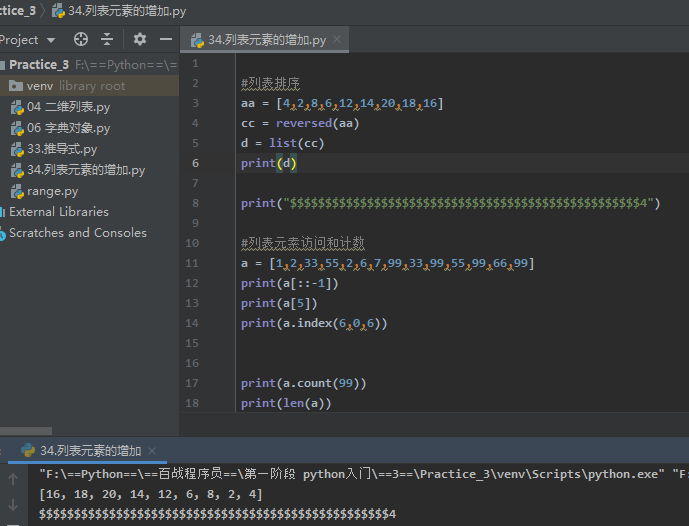Click the down arrow in Run console toolbar
Image resolution: width=689 pixels, height=526 pixels.
pos(13,505)
